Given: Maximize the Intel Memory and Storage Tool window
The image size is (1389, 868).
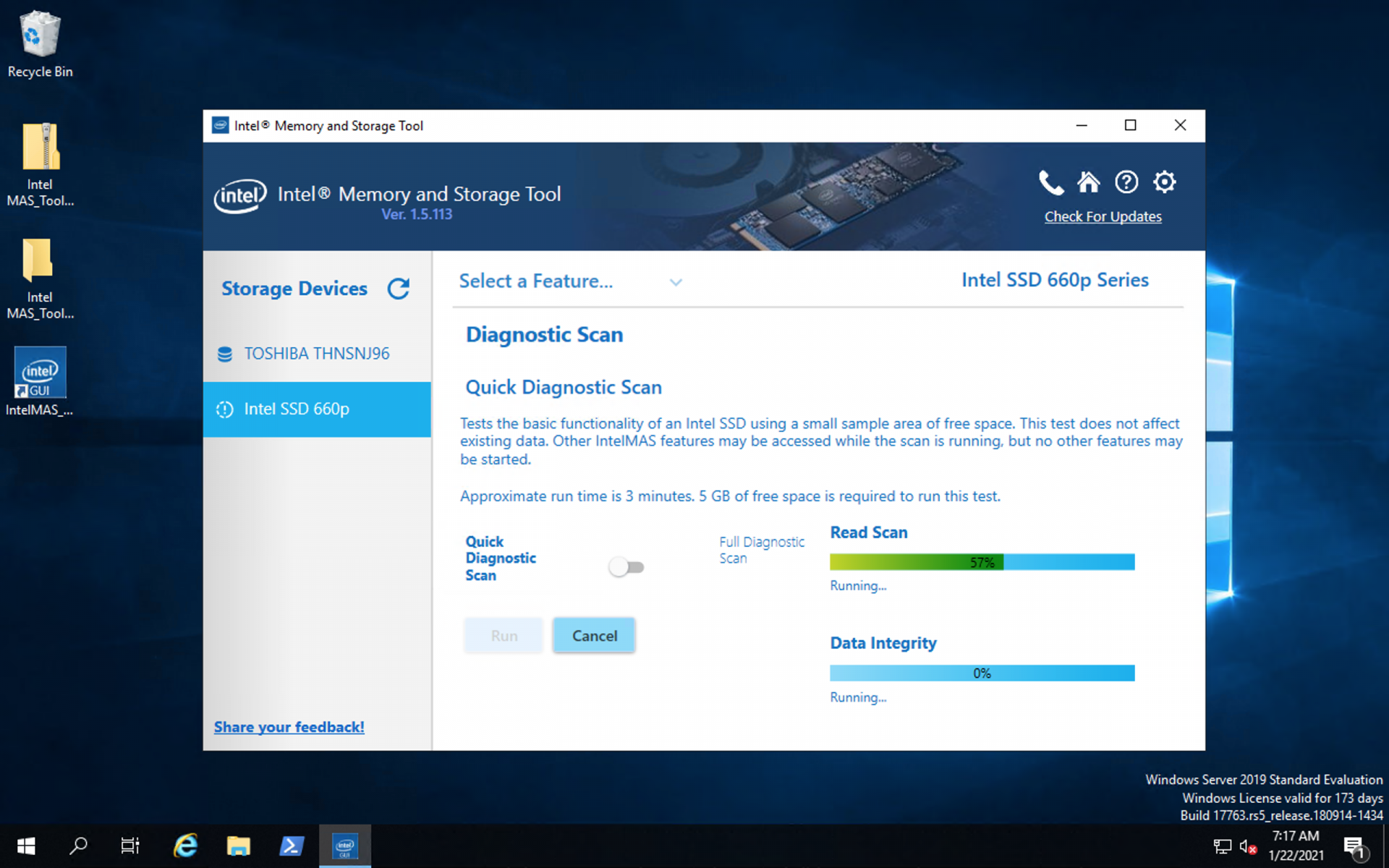Looking at the screenshot, I should (x=1130, y=125).
